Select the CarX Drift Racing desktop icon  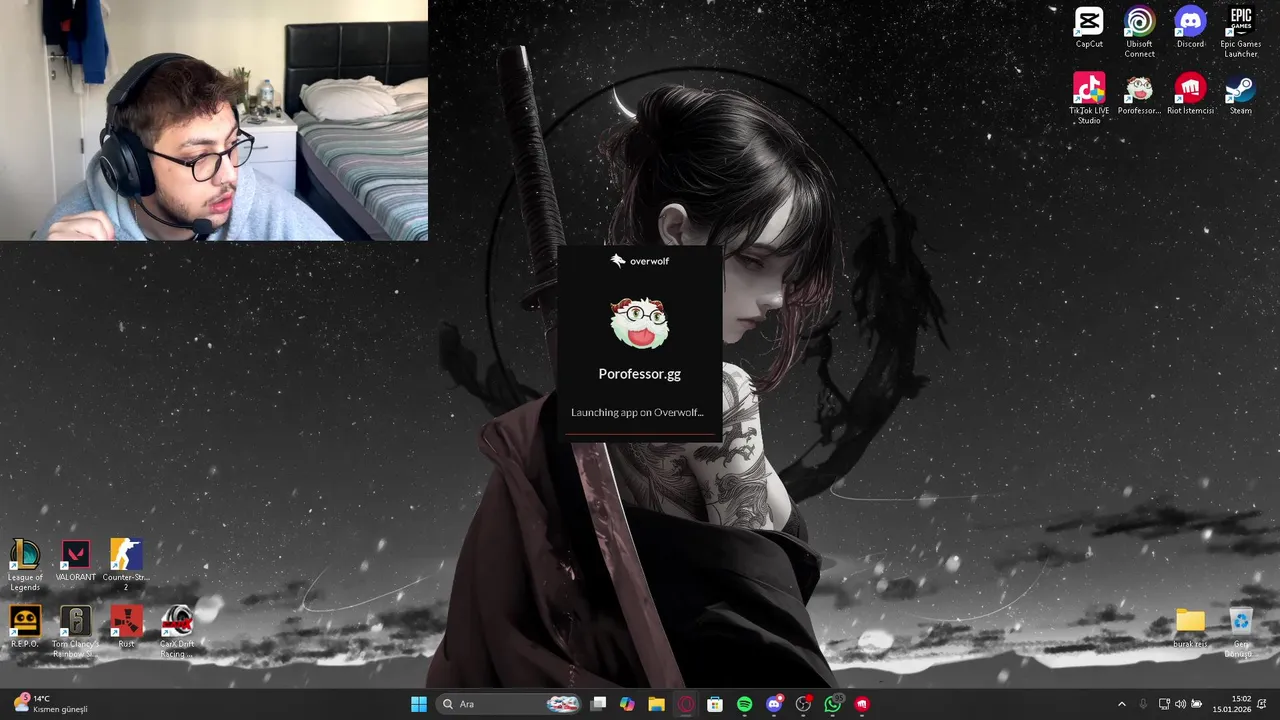177,632
